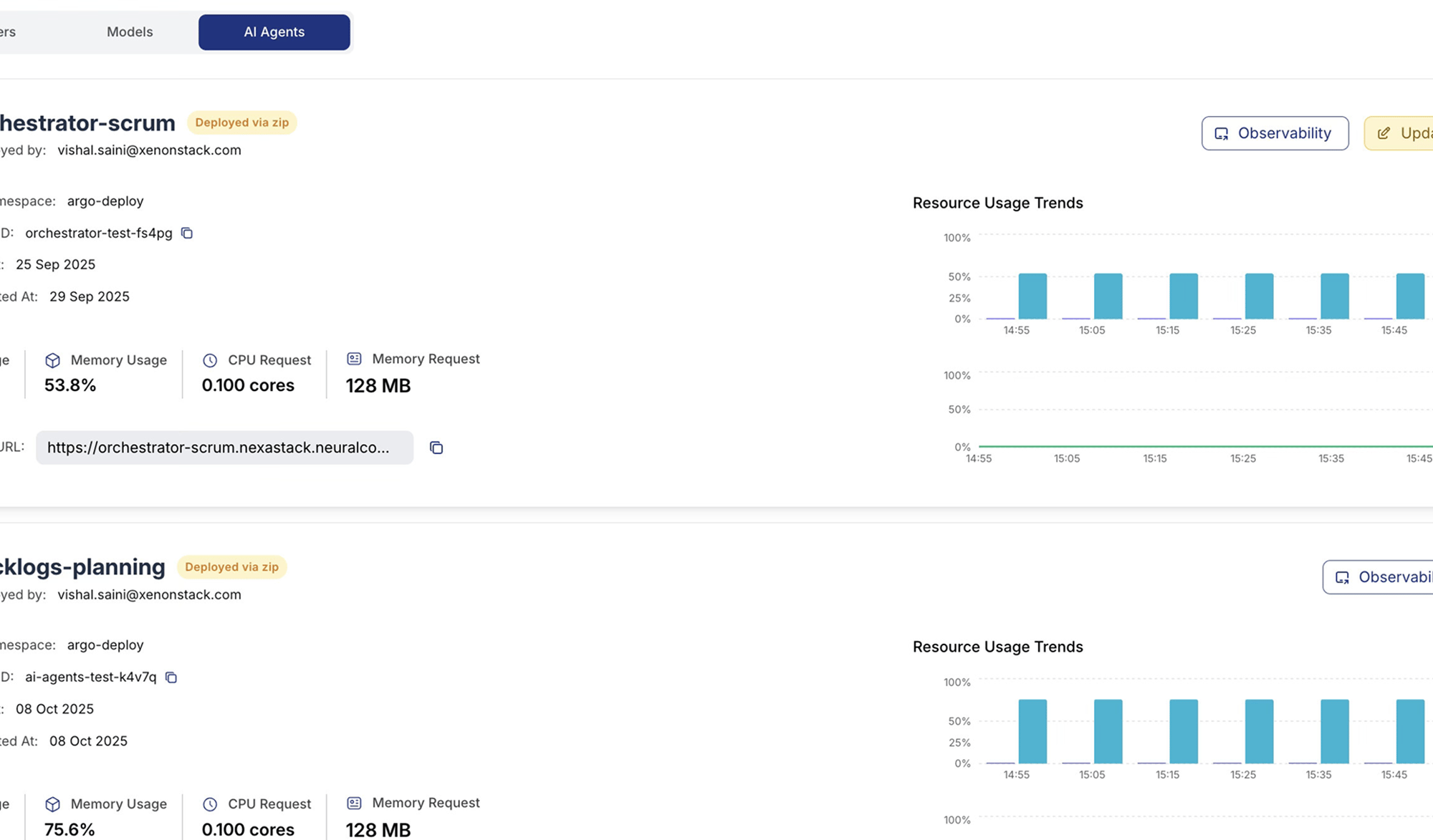Click CPU Request clock icon for orchestrator-scrum
The height and width of the screenshot is (840, 1433).
210,360
